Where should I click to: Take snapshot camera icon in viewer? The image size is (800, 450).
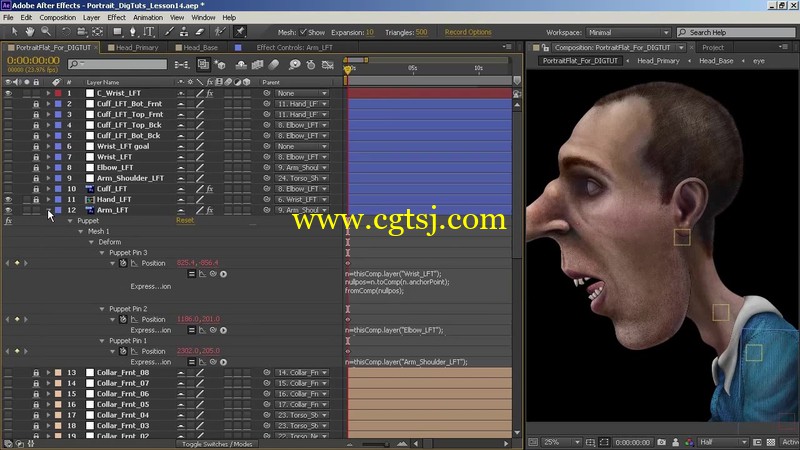662,442
